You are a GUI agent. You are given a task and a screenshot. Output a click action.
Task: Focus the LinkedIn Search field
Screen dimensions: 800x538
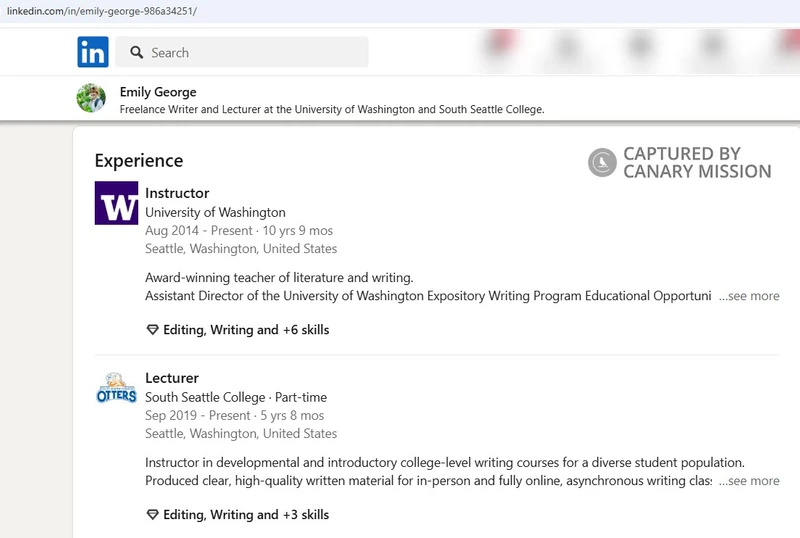click(242, 52)
